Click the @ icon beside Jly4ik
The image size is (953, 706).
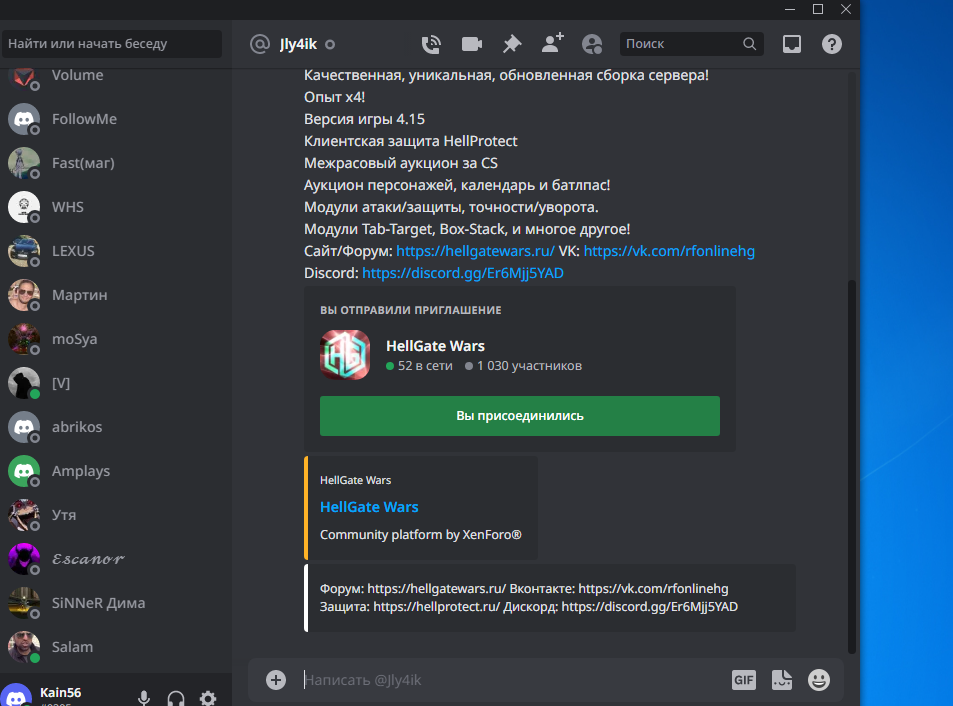pos(260,44)
